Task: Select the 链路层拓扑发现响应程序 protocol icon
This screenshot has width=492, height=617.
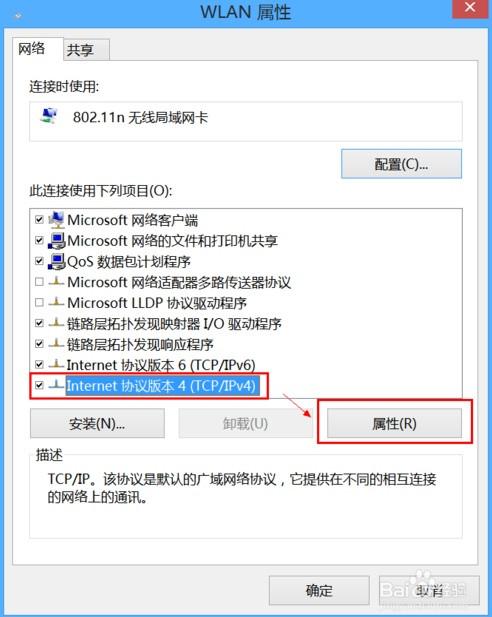Action: (x=56, y=344)
